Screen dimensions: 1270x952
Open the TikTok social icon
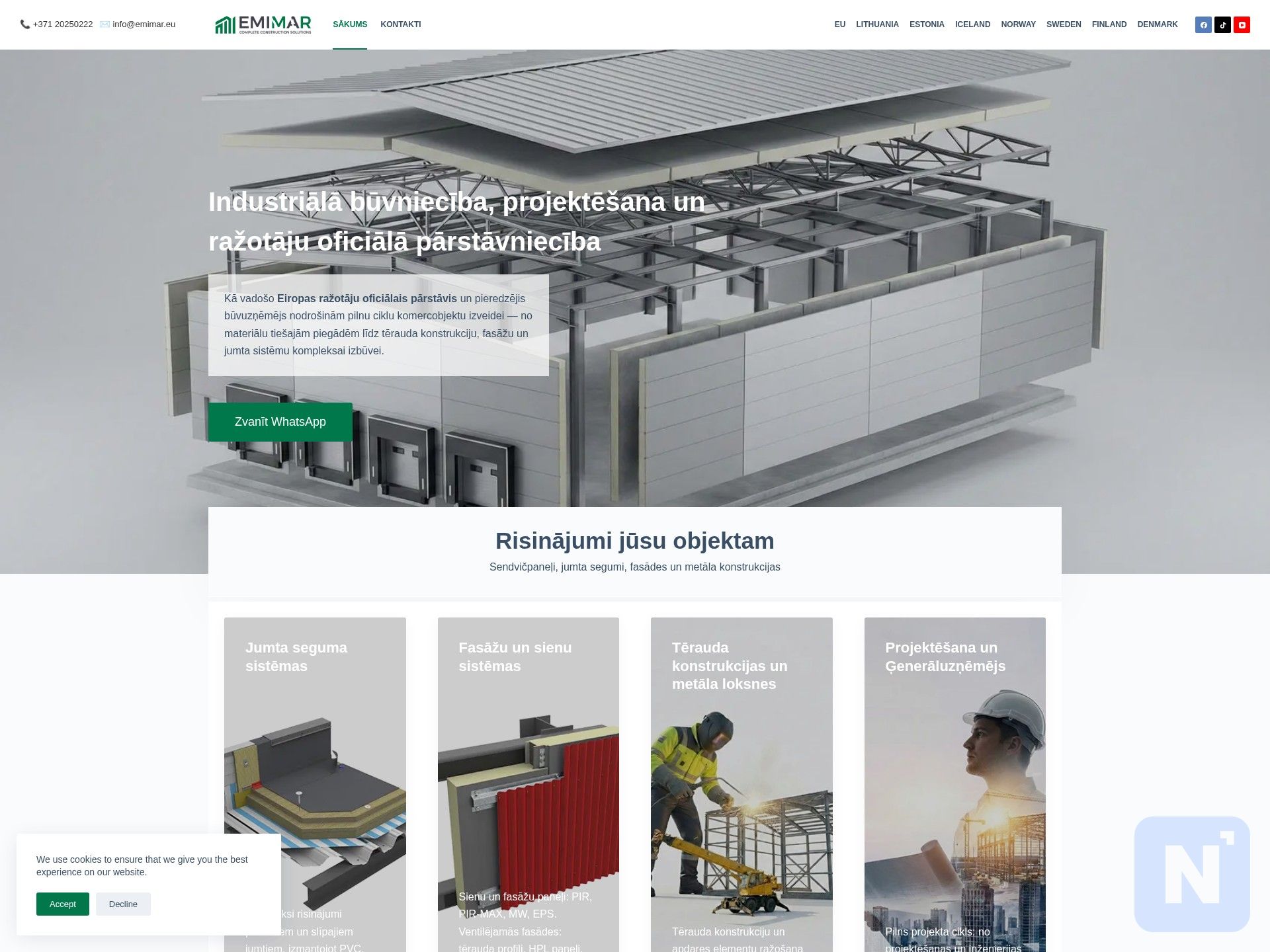pos(1222,25)
